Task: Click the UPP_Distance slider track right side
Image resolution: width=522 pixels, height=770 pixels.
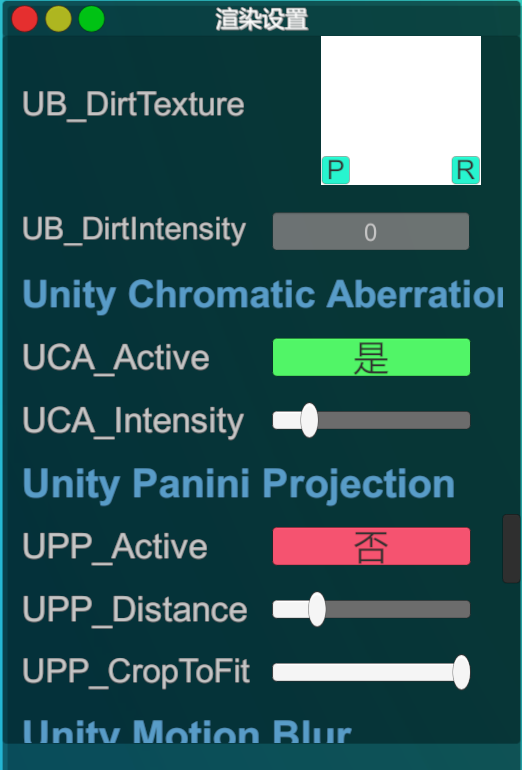Action: coord(398,609)
